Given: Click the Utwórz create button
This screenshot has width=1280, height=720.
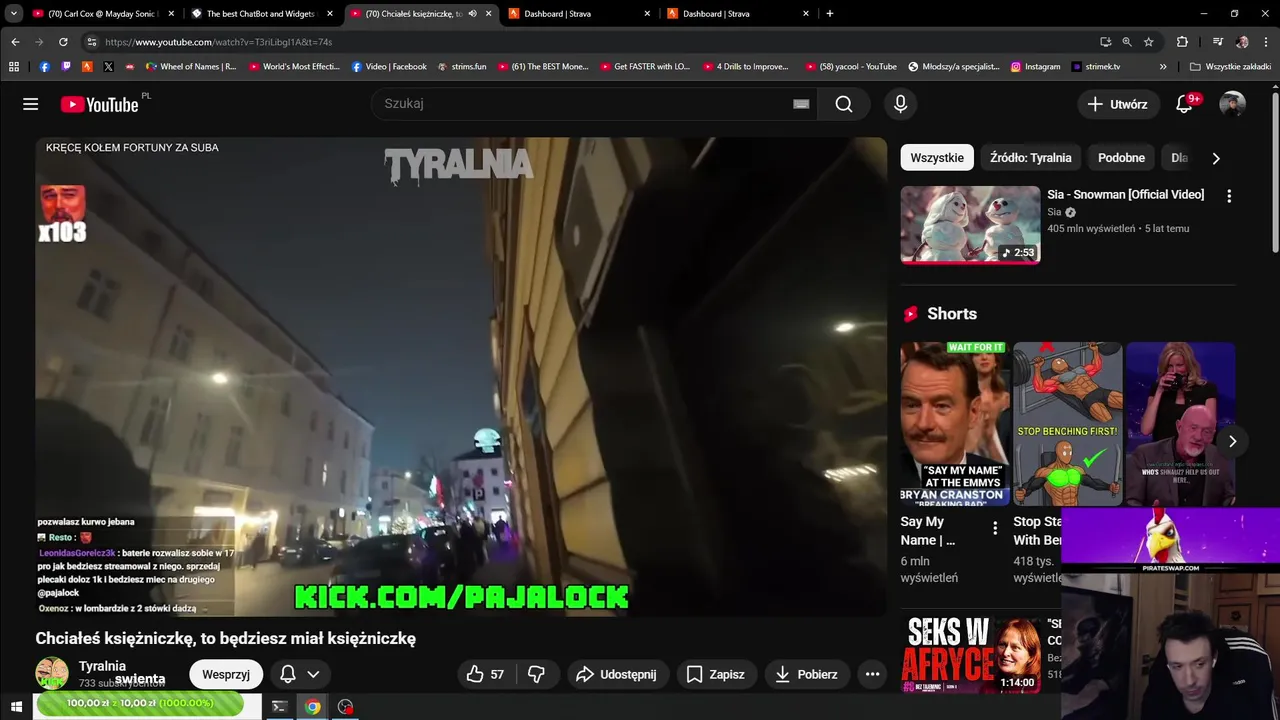Looking at the screenshot, I should (x=1118, y=104).
